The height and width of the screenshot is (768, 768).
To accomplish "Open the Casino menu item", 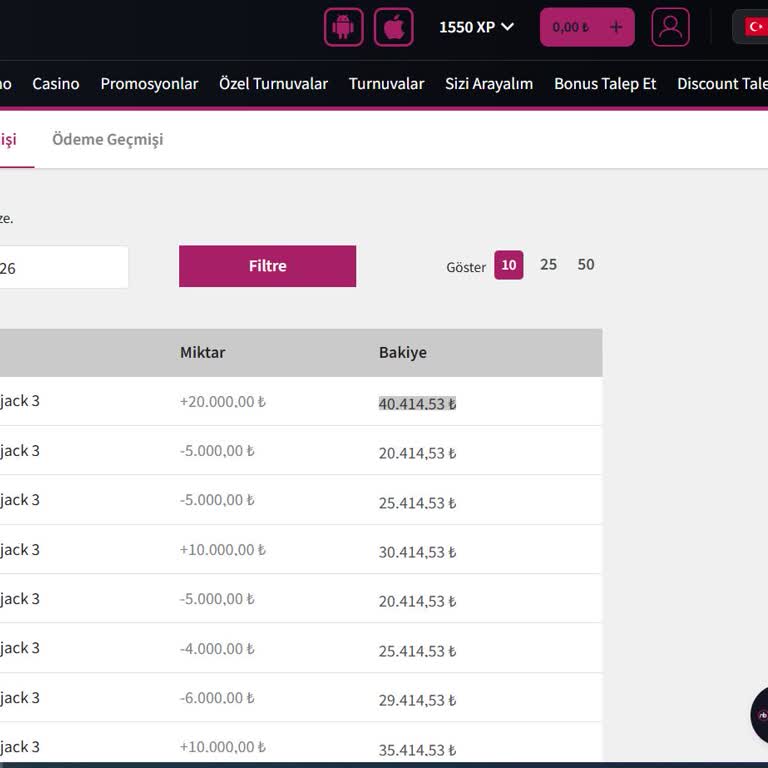I will (56, 84).
